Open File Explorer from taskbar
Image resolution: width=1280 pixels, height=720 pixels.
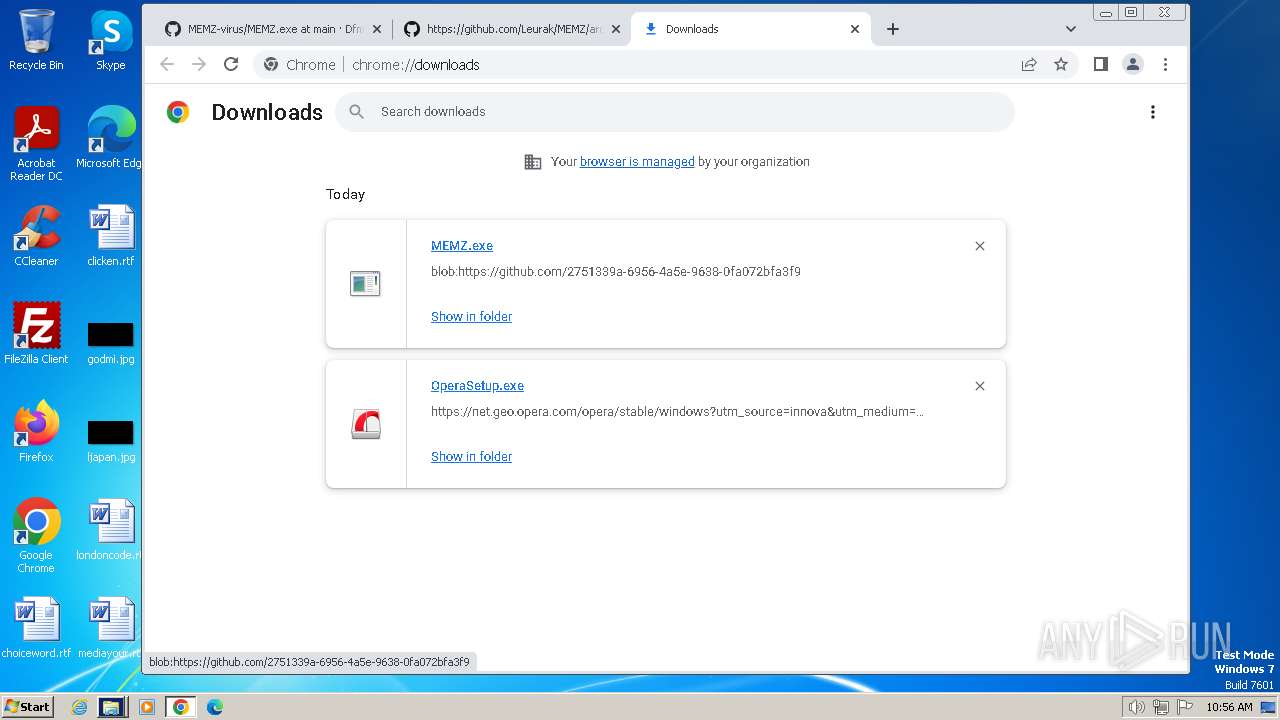111,707
